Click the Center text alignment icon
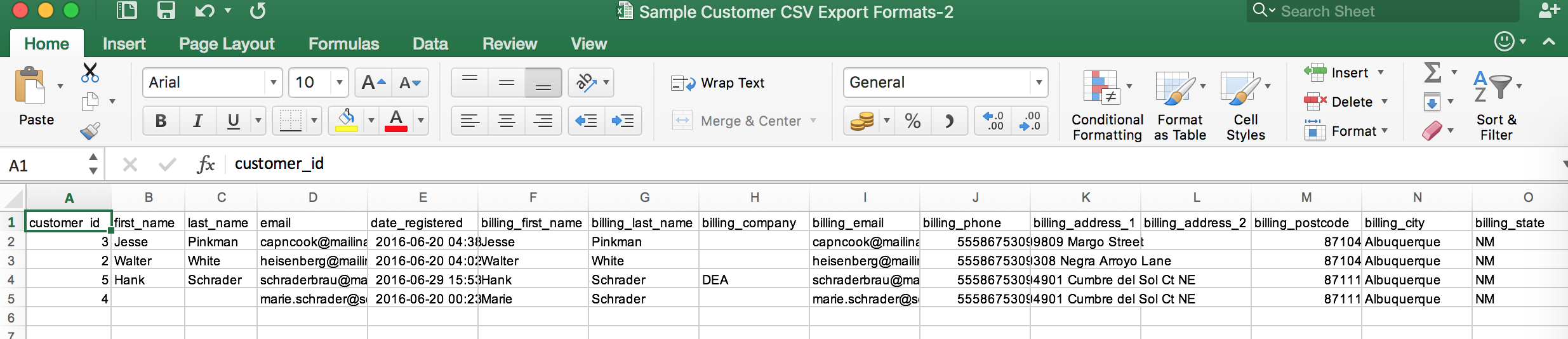This screenshot has height=339, width=1568. tap(507, 121)
